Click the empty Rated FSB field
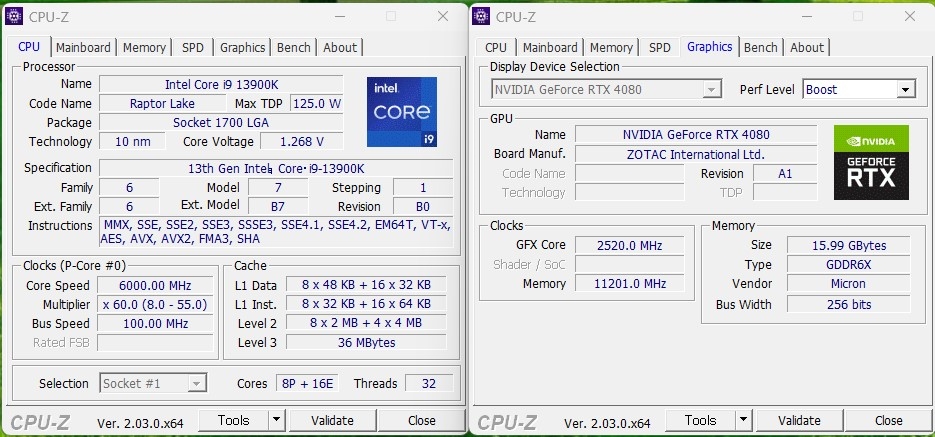 pos(155,342)
